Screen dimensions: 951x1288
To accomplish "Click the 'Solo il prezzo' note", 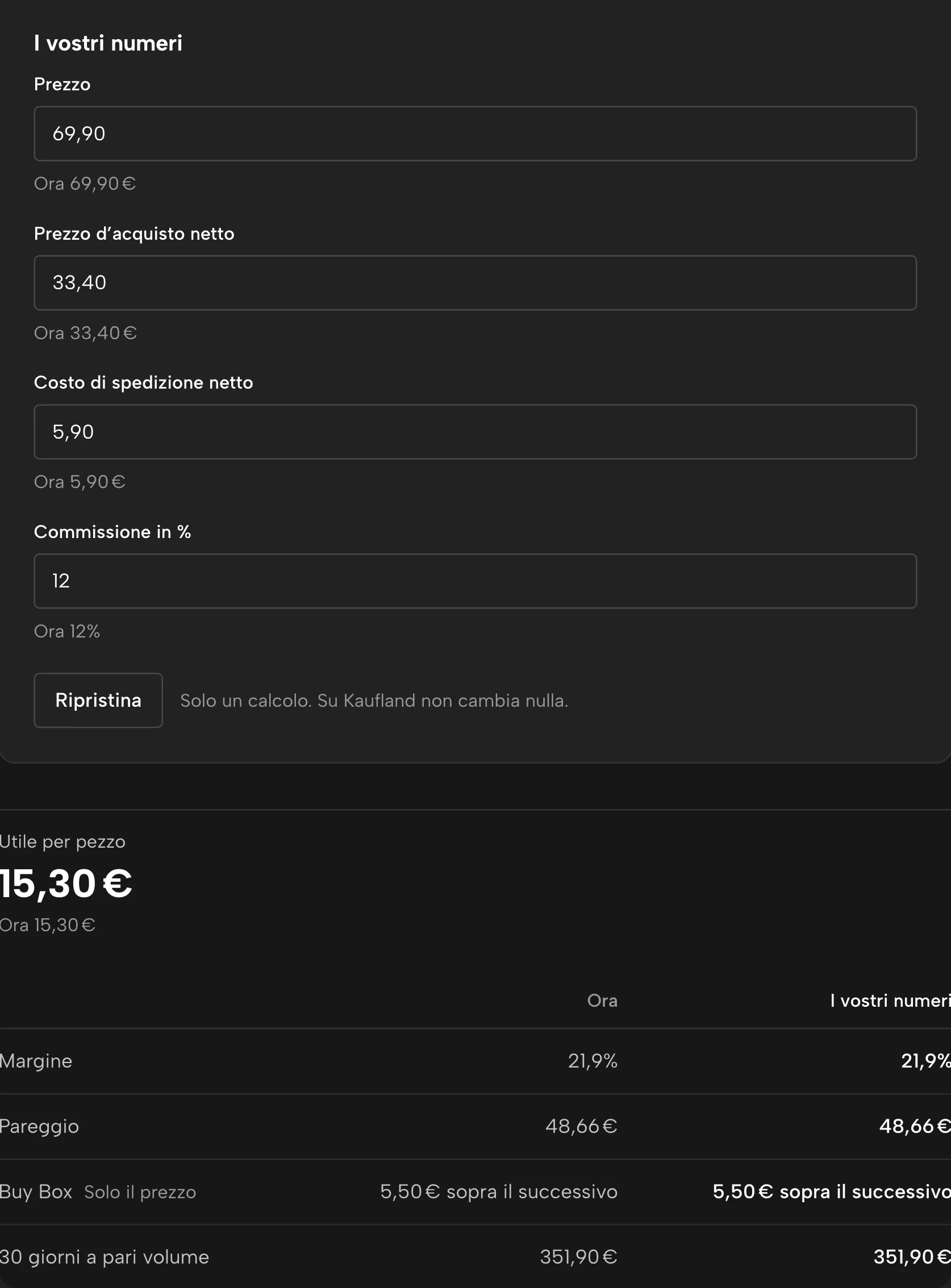I will click(x=140, y=1192).
